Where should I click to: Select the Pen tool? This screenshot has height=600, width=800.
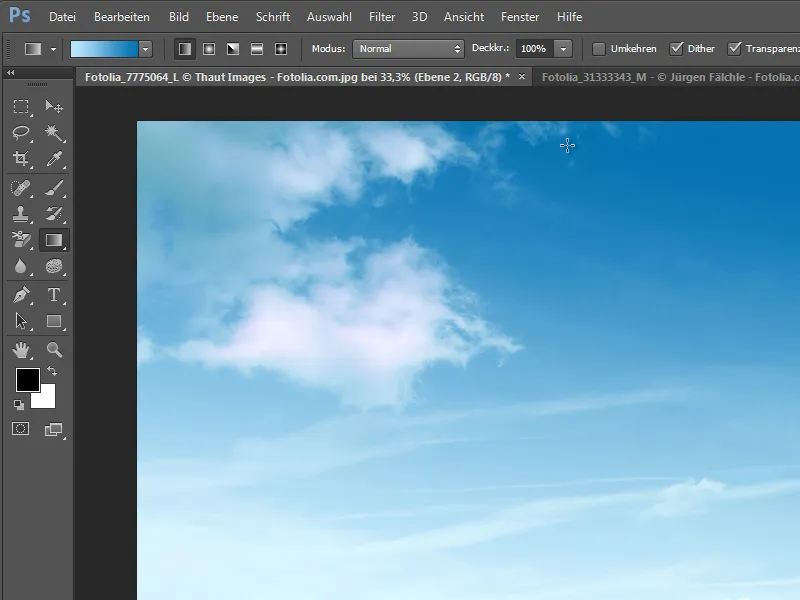click(x=21, y=295)
